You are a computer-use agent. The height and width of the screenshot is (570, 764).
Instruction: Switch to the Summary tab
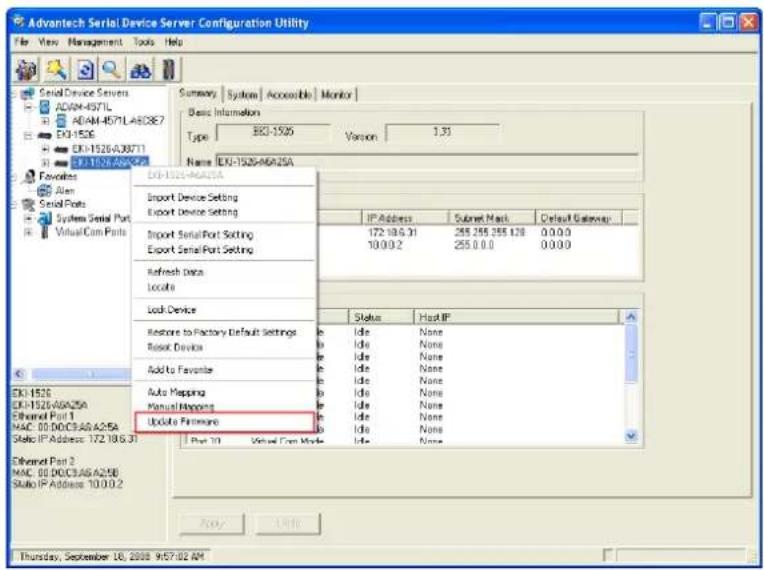[197, 93]
